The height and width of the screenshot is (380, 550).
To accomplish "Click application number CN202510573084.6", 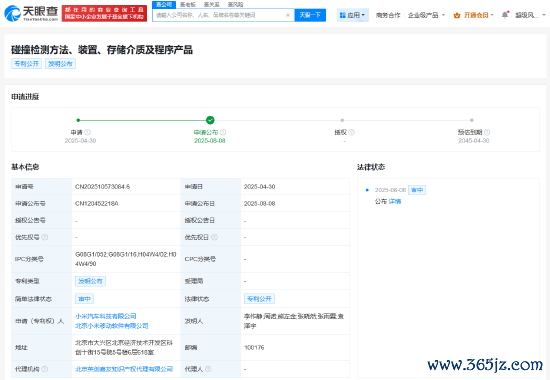I will [x=102, y=187].
